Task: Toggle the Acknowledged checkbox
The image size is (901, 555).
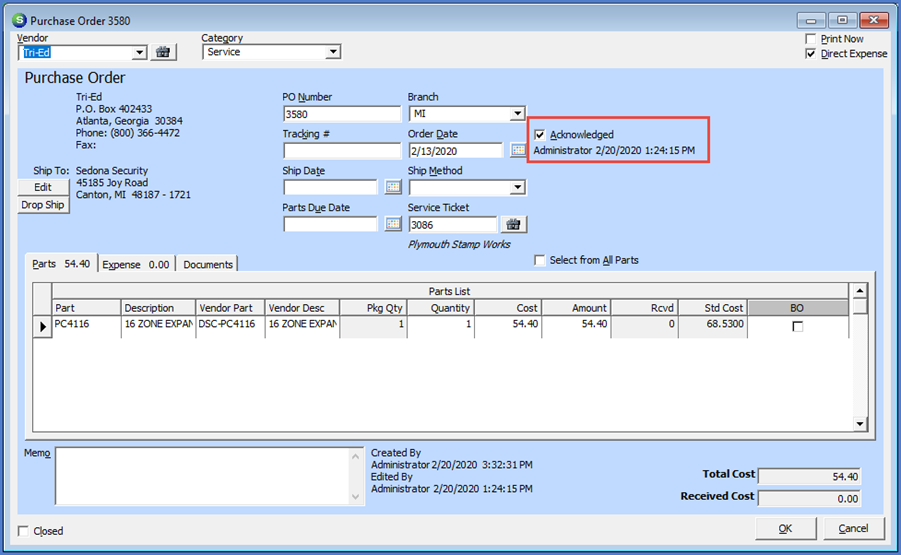Action: coord(540,134)
